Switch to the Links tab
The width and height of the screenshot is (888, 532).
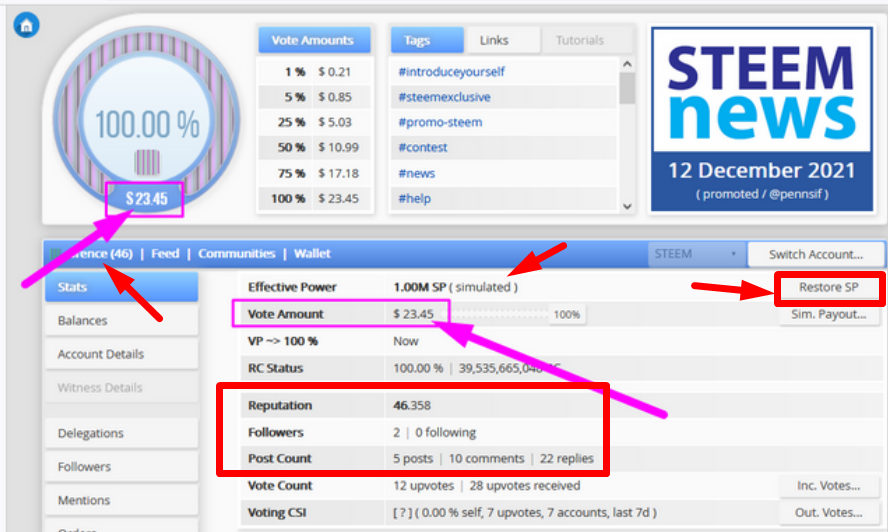click(x=501, y=40)
